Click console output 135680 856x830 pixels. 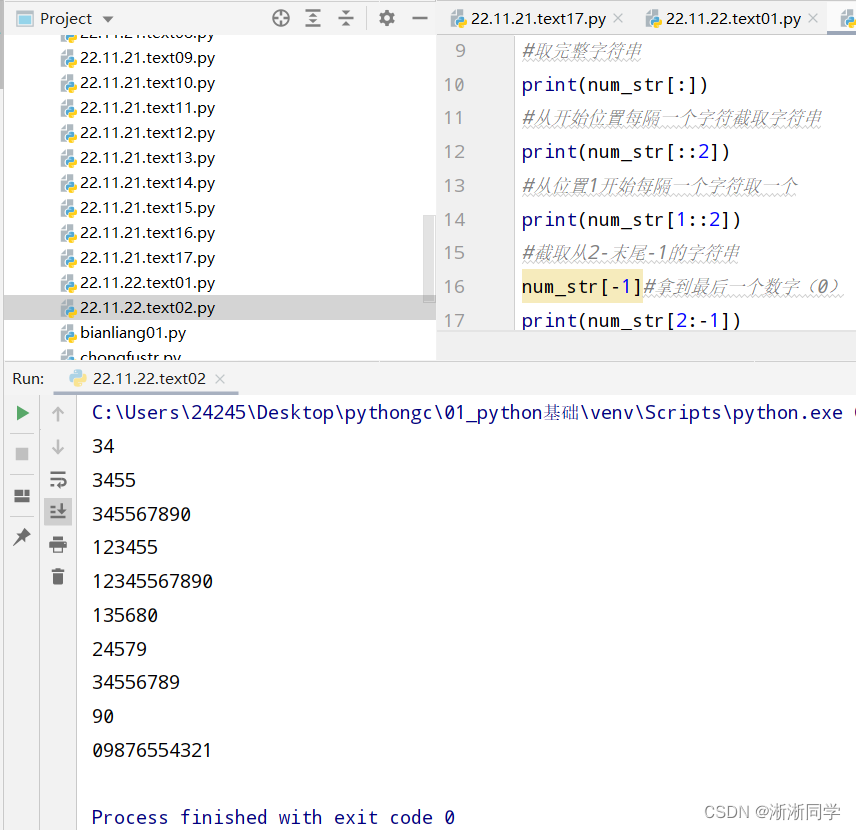pos(125,615)
